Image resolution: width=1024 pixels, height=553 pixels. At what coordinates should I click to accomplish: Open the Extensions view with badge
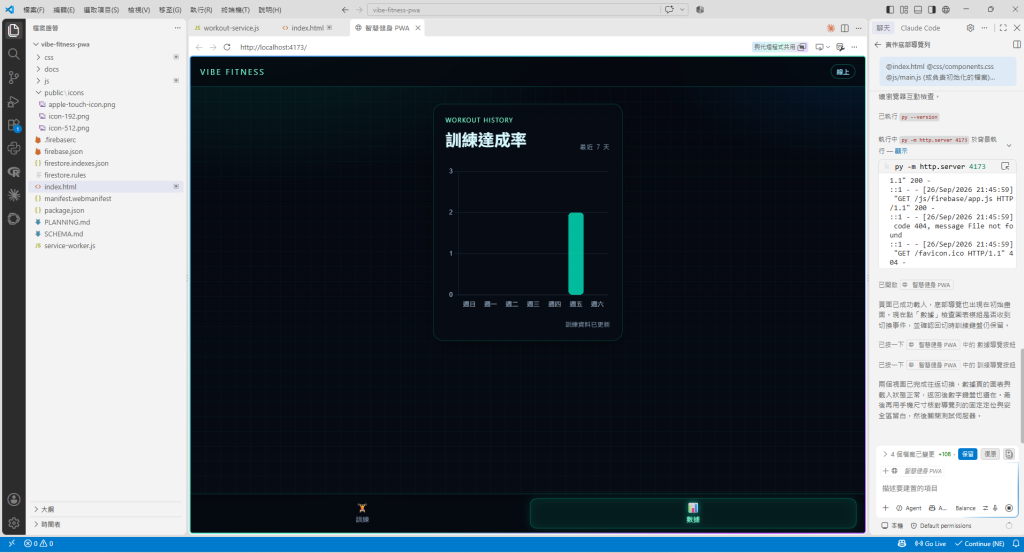click(13, 125)
